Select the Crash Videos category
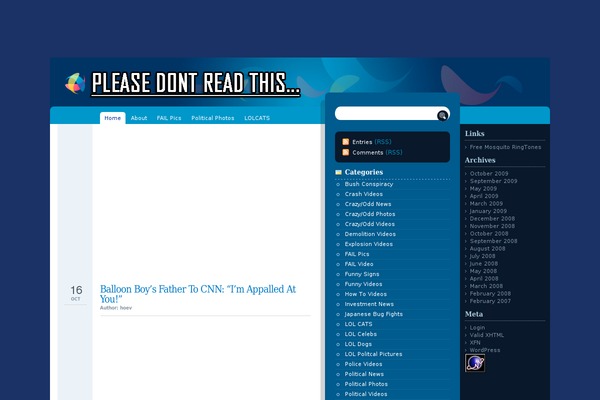This screenshot has width=600, height=400. point(364,194)
